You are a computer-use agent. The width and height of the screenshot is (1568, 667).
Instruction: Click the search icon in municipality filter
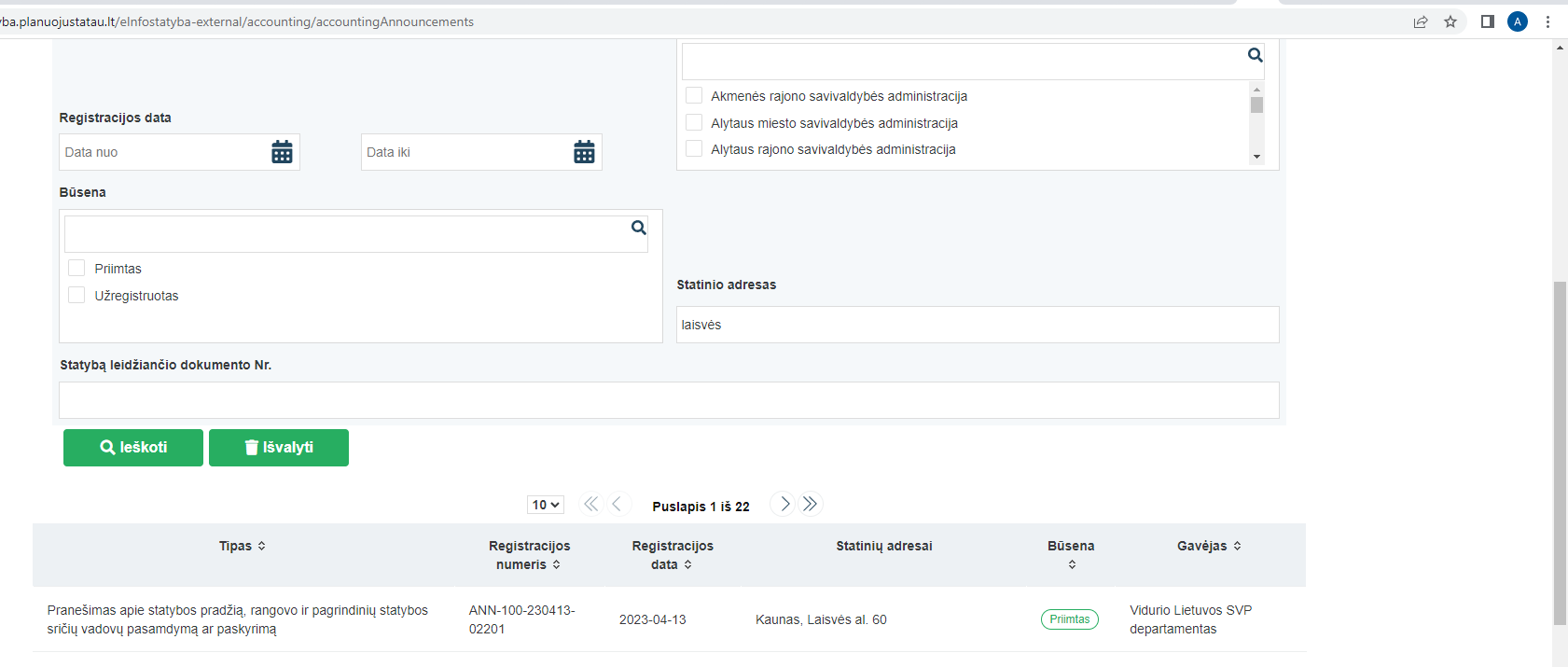pyautogui.click(x=1256, y=55)
